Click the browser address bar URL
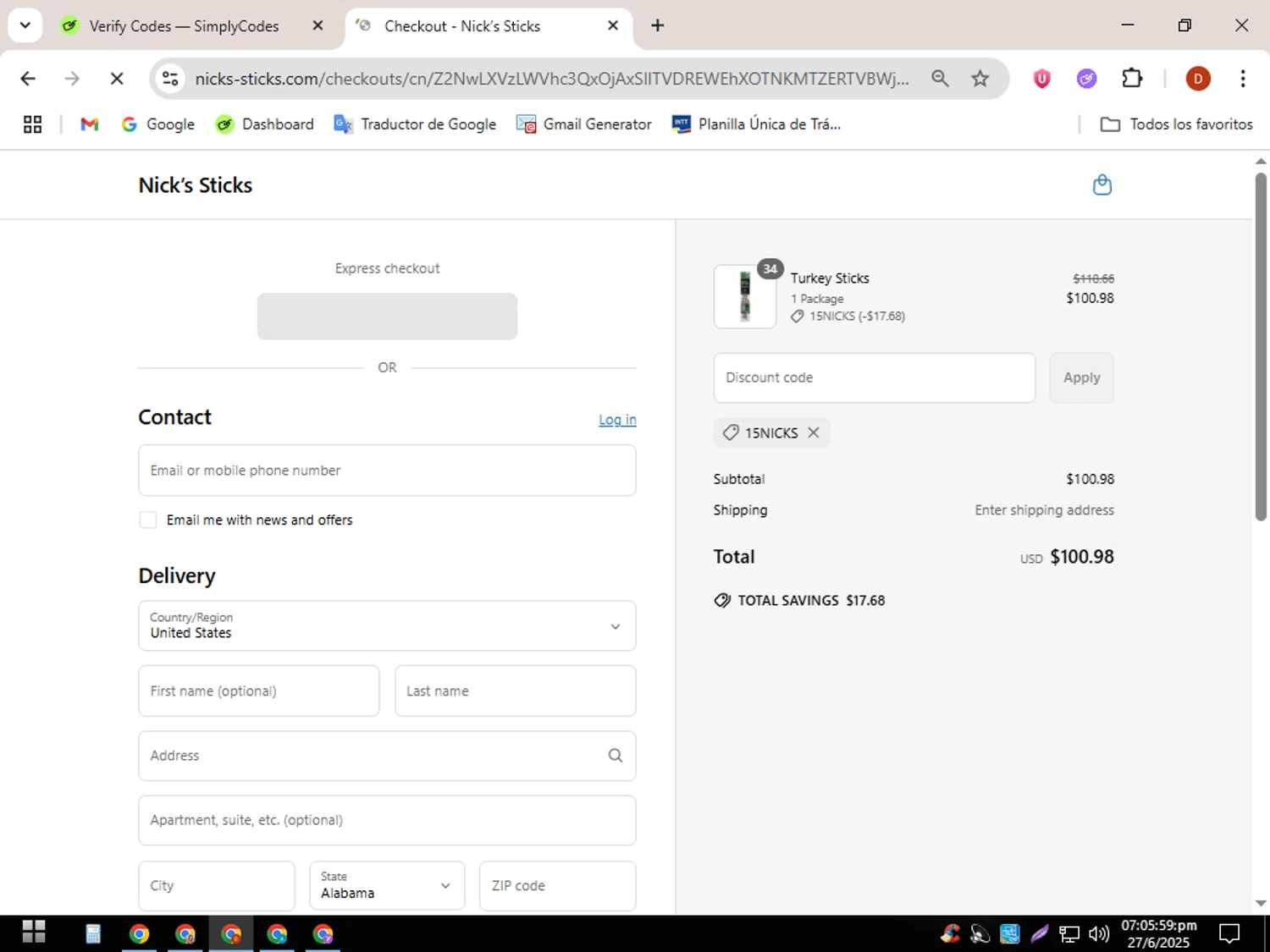The width and height of the screenshot is (1270, 952). click(551, 79)
